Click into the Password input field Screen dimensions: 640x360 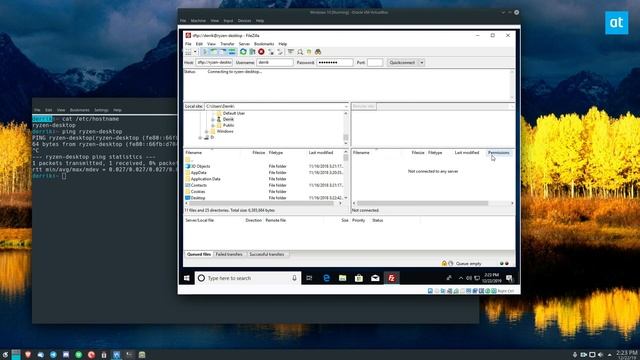click(335, 62)
